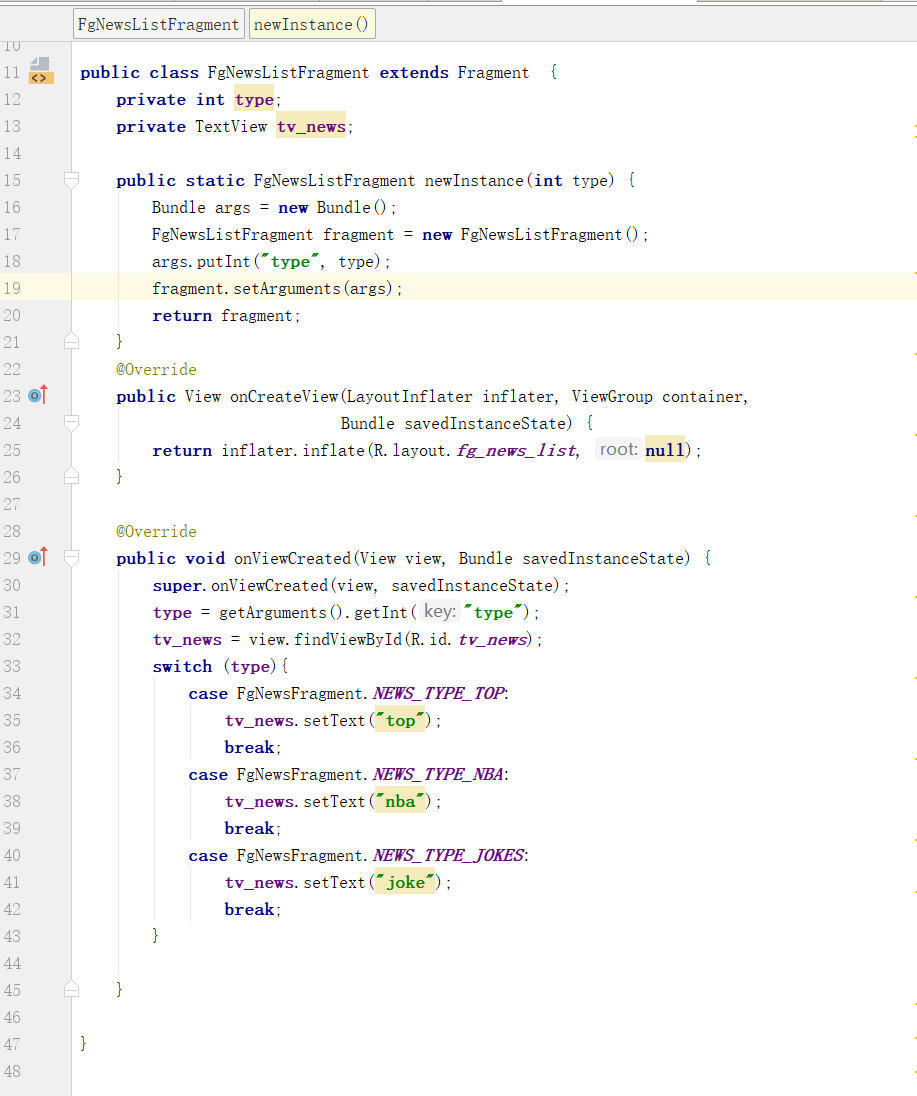Click setArguments on the highlighted line 19
The width and height of the screenshot is (917, 1096).
pyautogui.click(x=287, y=289)
